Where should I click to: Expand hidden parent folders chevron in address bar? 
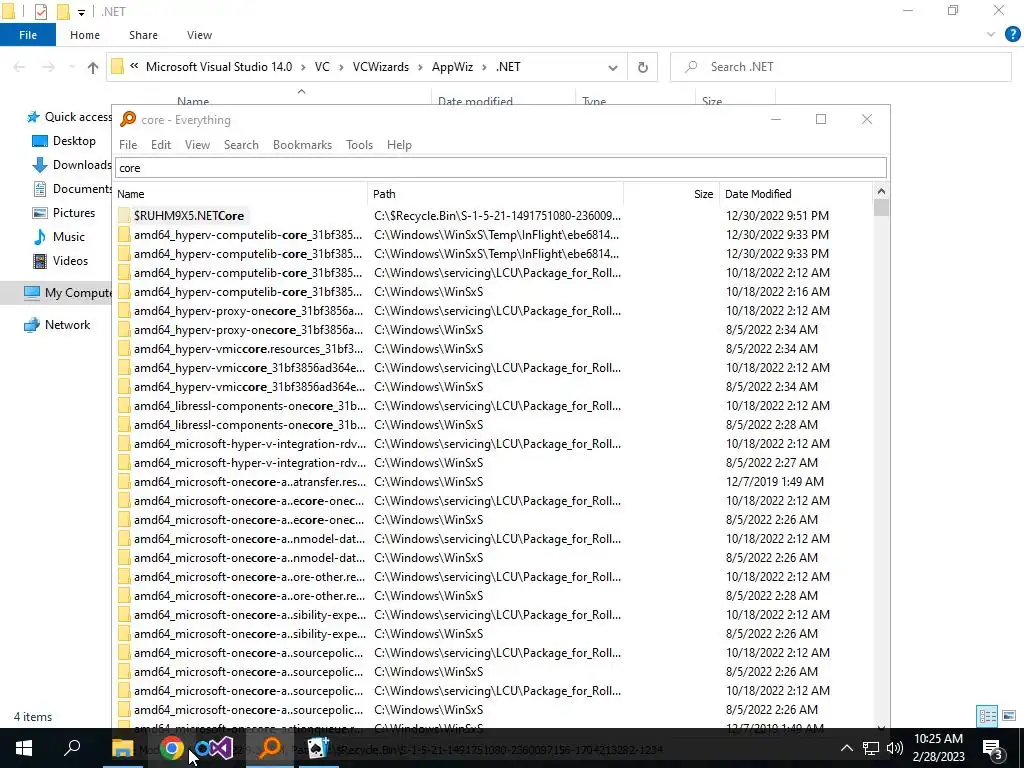click(x=134, y=66)
